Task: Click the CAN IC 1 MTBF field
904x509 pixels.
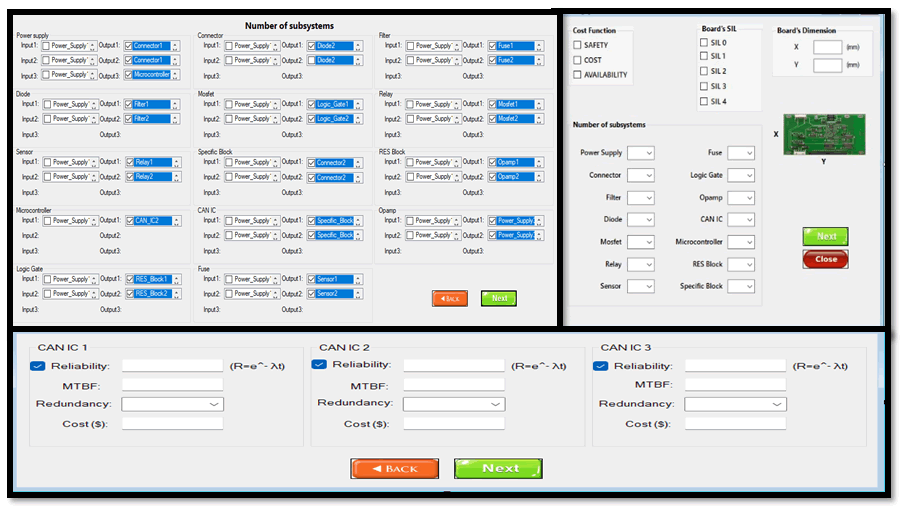Action: pyautogui.click(x=172, y=385)
